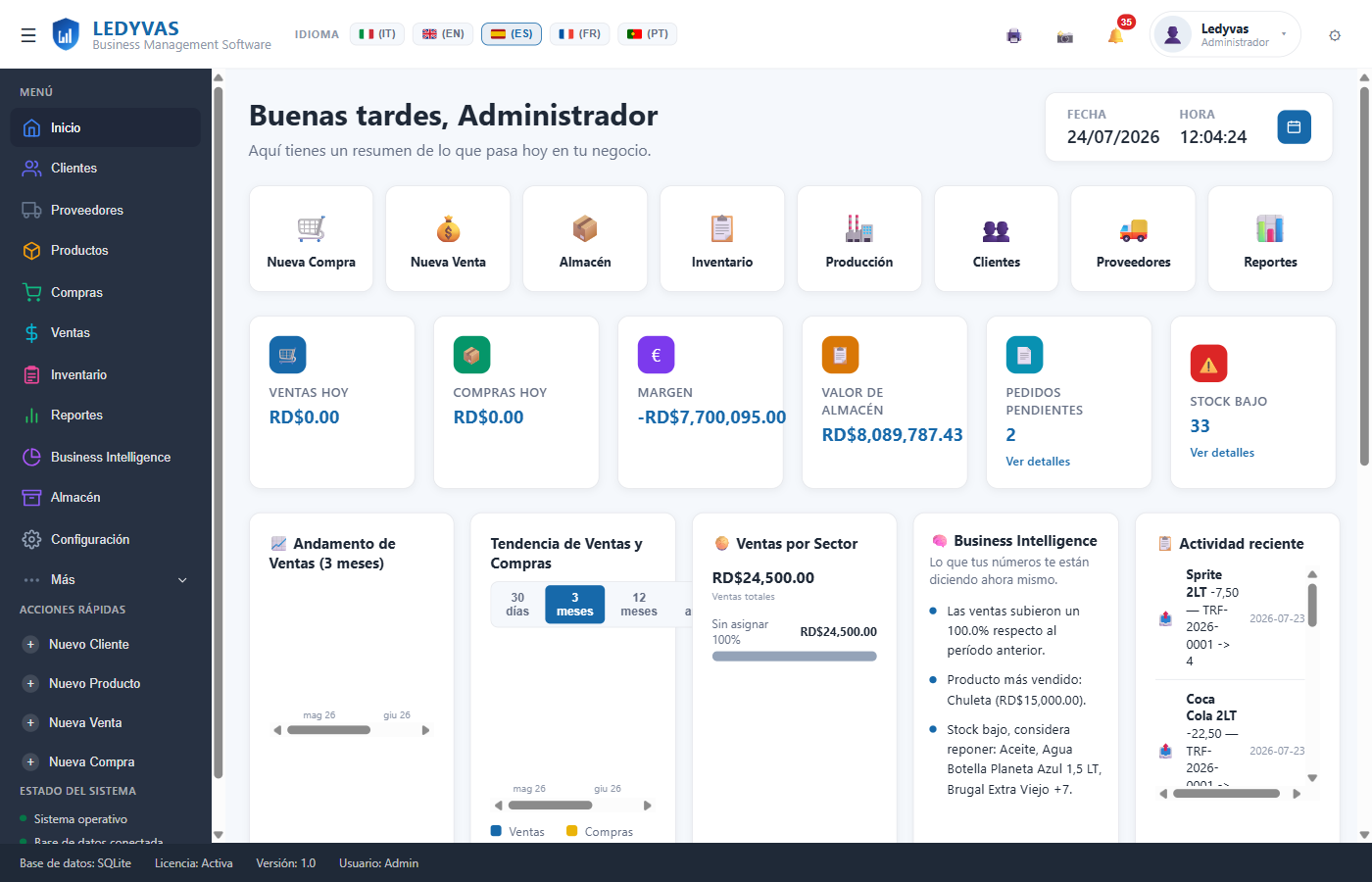Select the 30 días range
The width and height of the screenshot is (1372, 882).
coord(517,605)
